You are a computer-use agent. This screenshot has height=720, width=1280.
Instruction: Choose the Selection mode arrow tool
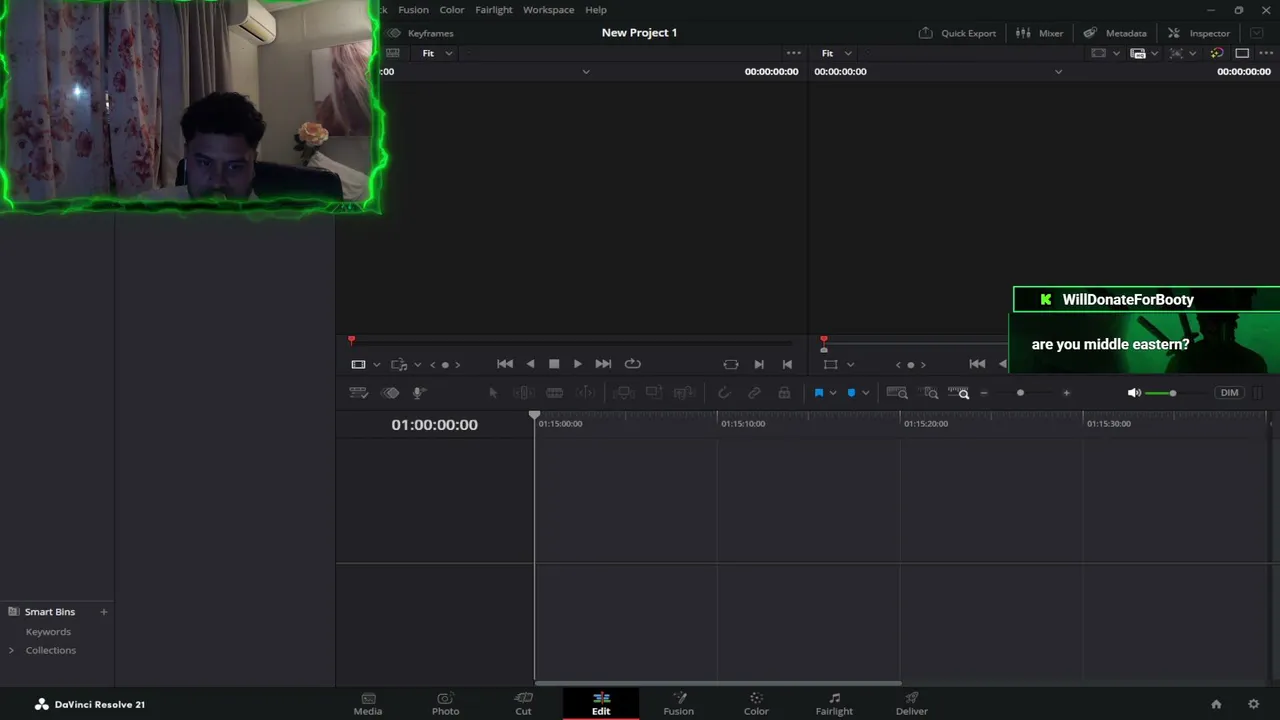pos(493,393)
